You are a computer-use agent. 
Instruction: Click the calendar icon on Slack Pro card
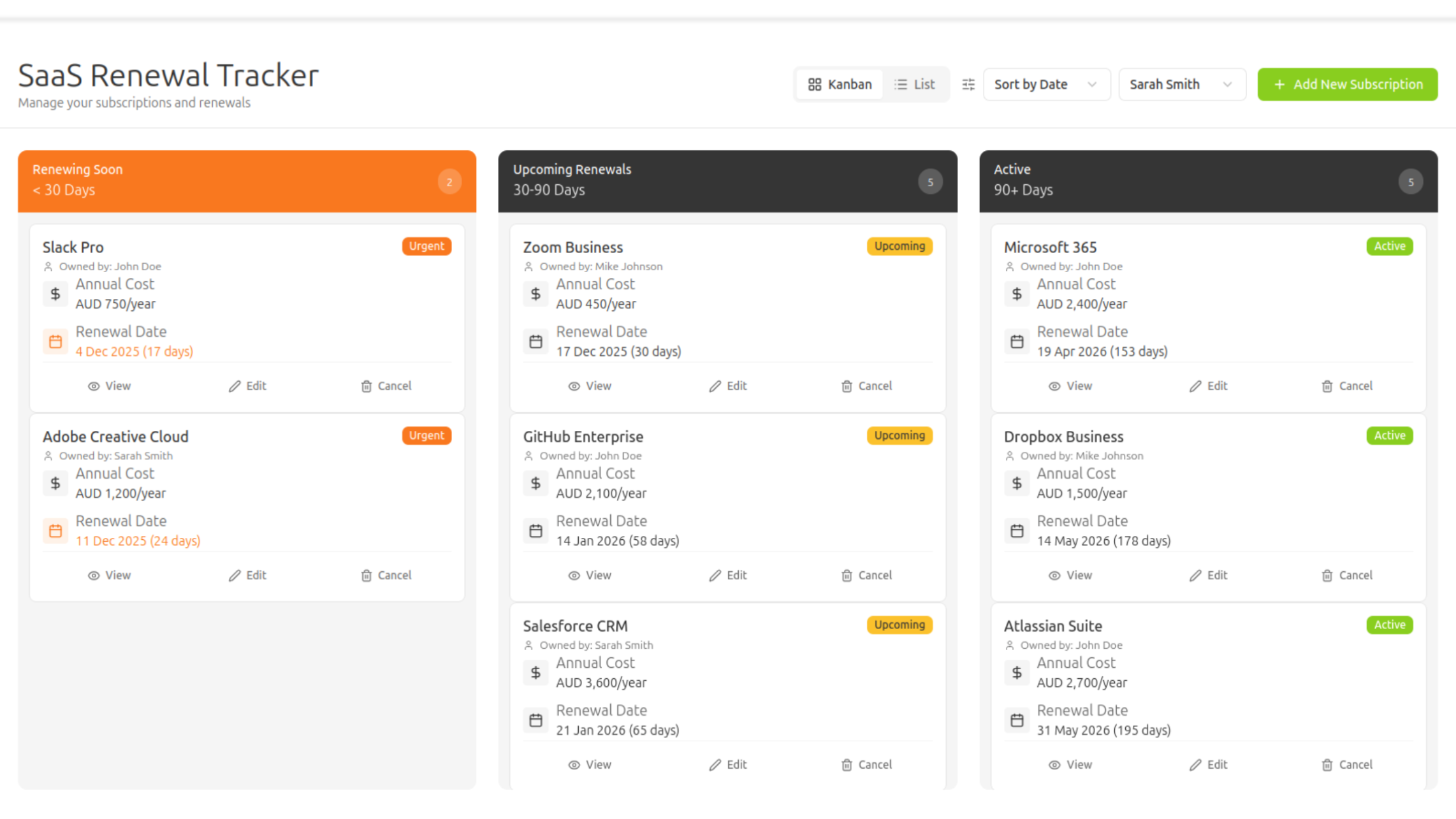pos(55,342)
